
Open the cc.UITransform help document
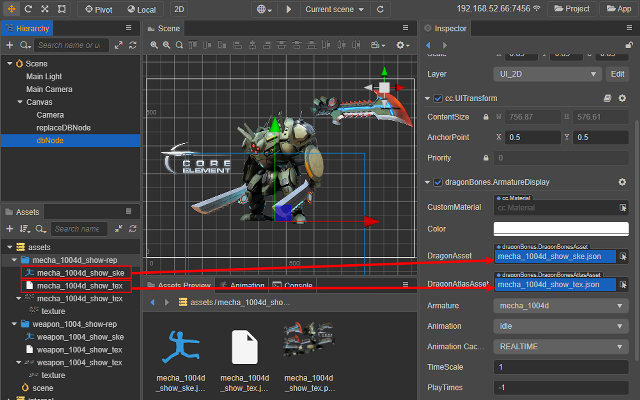pos(607,98)
